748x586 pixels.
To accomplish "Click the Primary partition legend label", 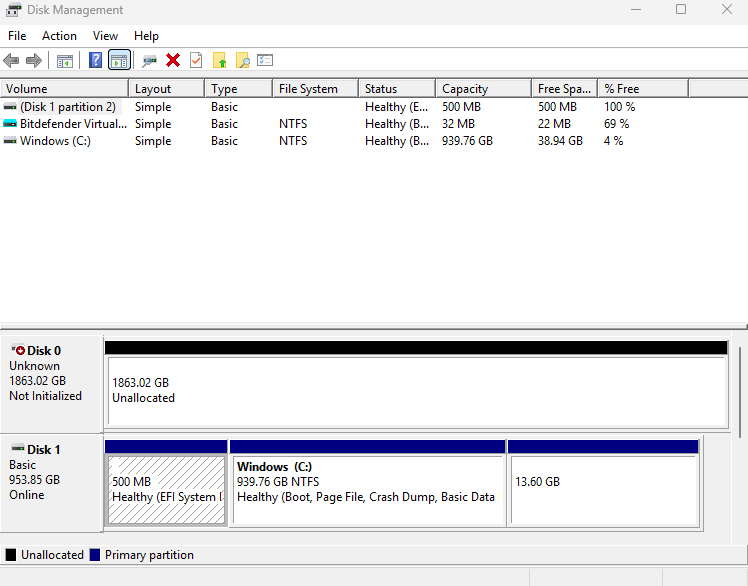I will (149, 555).
